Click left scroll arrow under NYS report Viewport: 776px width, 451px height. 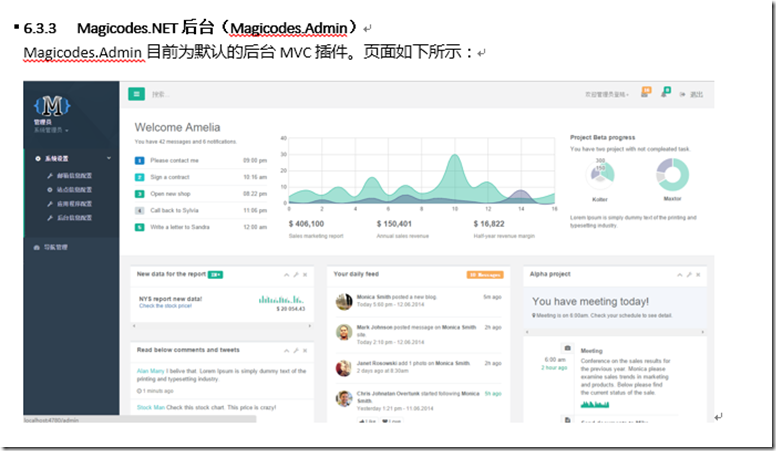click(x=134, y=326)
